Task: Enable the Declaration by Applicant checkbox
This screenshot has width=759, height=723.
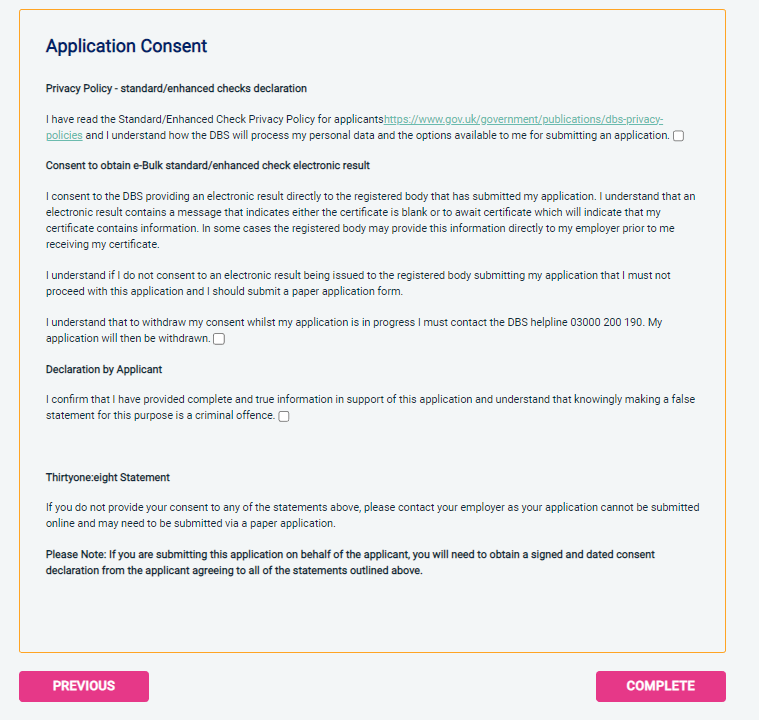Action: click(x=284, y=416)
